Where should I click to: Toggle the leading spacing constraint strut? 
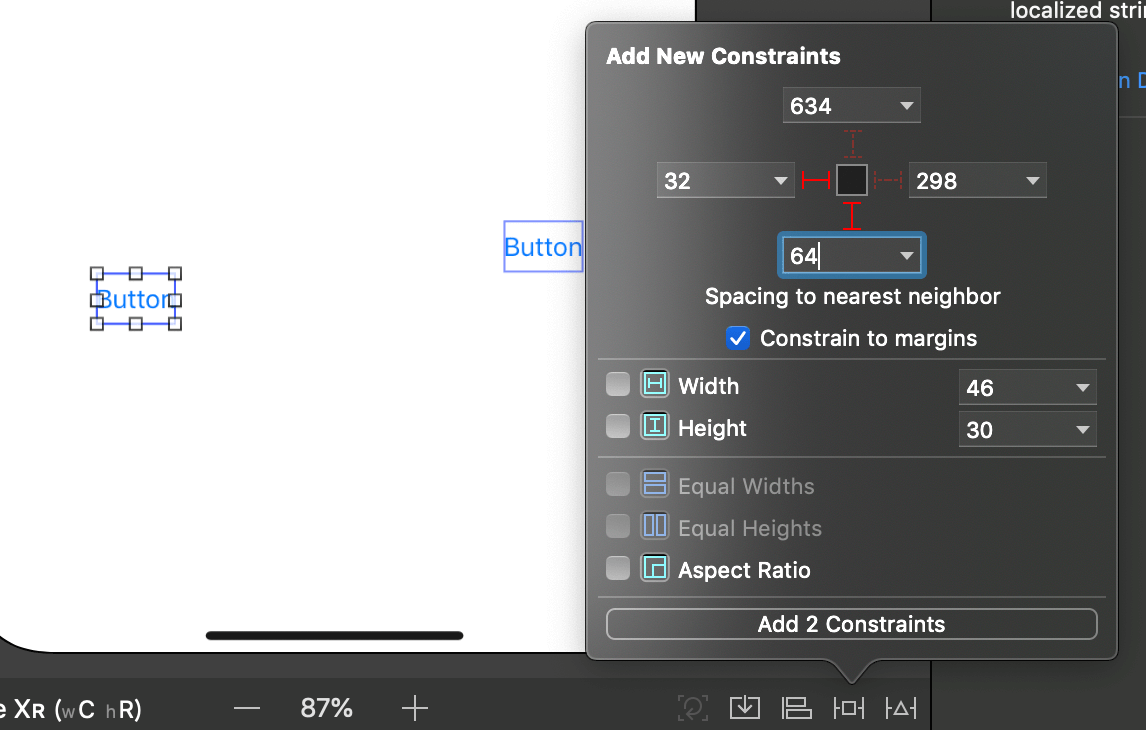pyautogui.click(x=816, y=180)
